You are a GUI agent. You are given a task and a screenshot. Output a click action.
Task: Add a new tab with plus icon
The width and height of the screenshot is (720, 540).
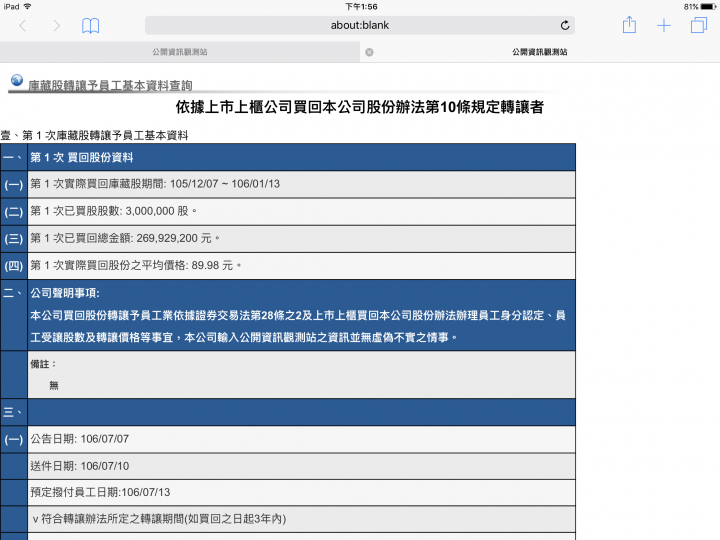[x=664, y=26]
